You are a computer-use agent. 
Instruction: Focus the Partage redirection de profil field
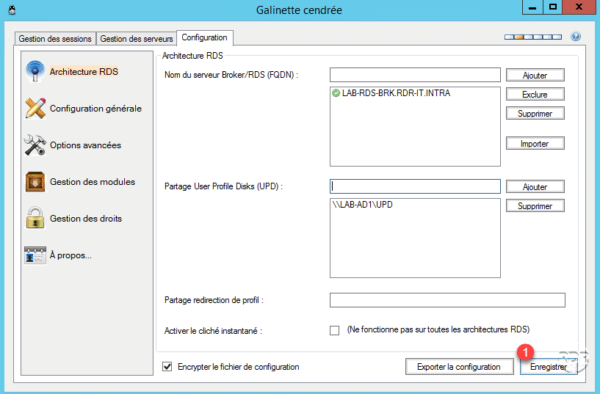[x=447, y=300]
